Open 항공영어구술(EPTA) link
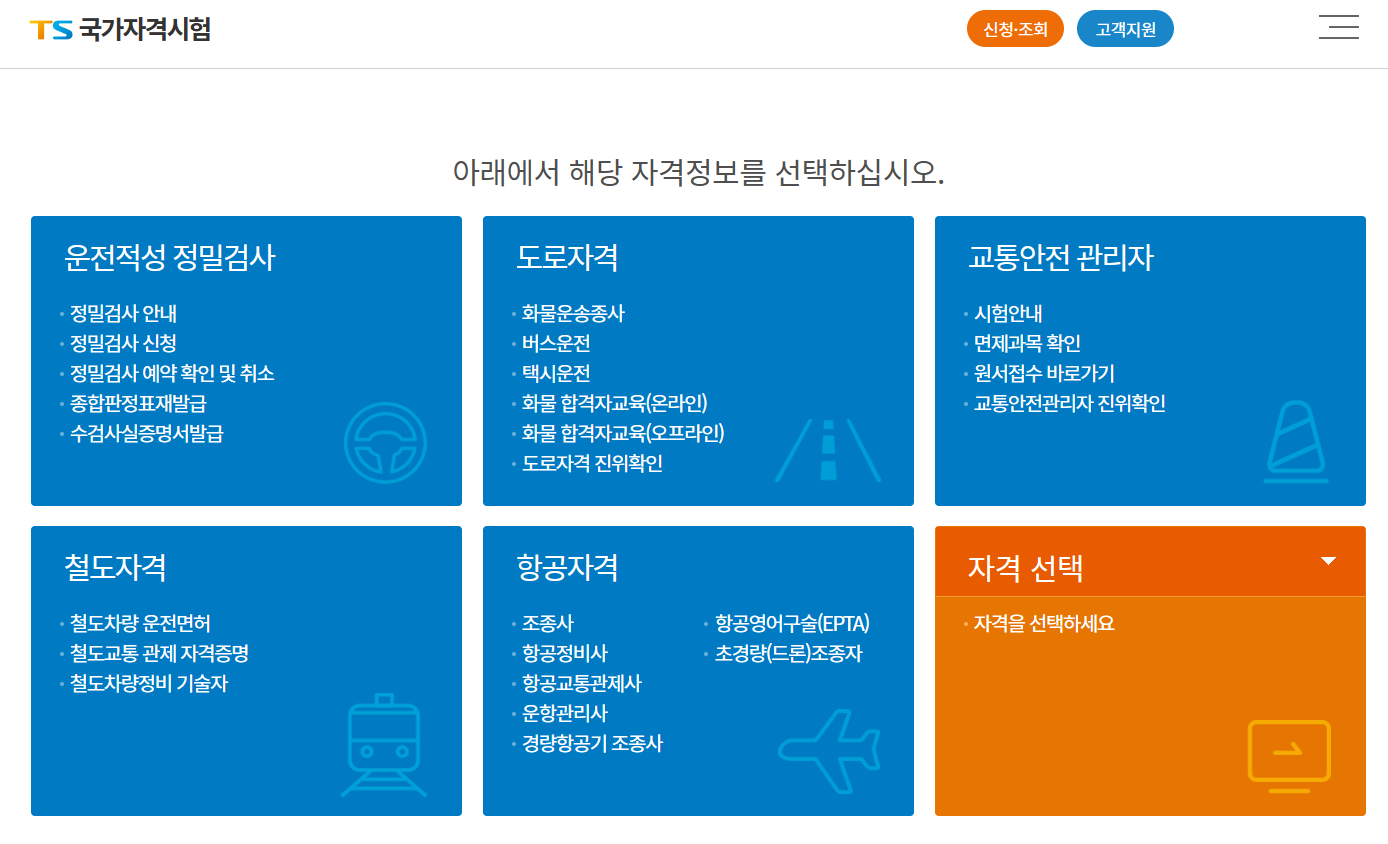This screenshot has width=1388, height=844. pyautogui.click(x=792, y=624)
